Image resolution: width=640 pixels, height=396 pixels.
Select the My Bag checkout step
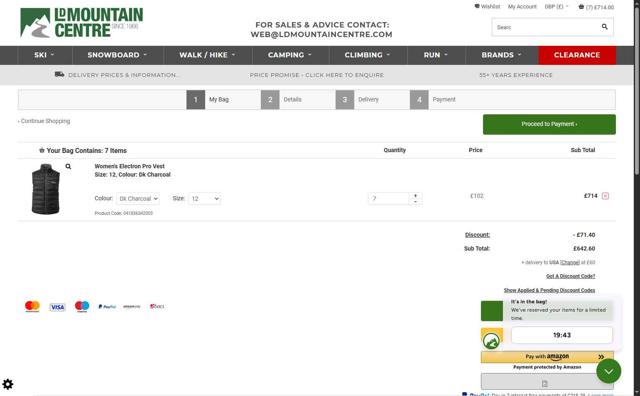209,100
